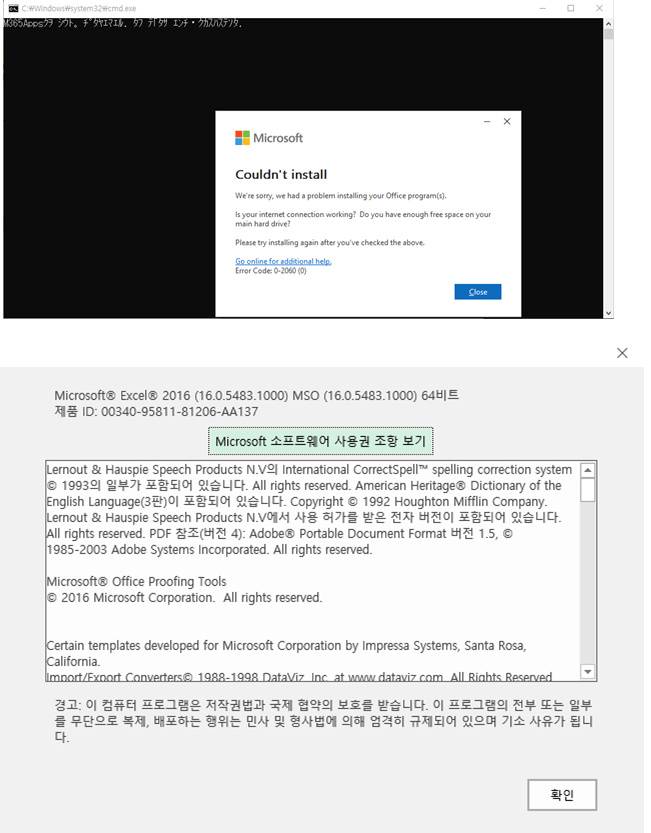The image size is (651, 833).
Task: Click license text scrollbar down arrow
Action: click(x=588, y=672)
